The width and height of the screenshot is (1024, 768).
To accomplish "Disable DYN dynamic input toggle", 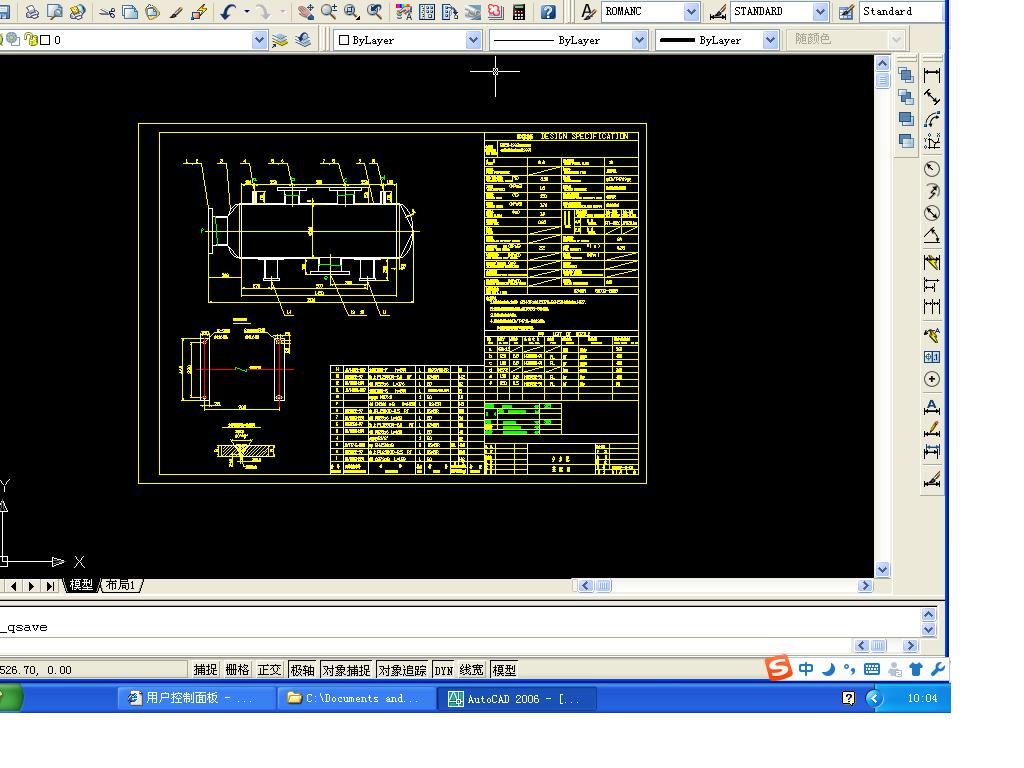I will (x=443, y=670).
